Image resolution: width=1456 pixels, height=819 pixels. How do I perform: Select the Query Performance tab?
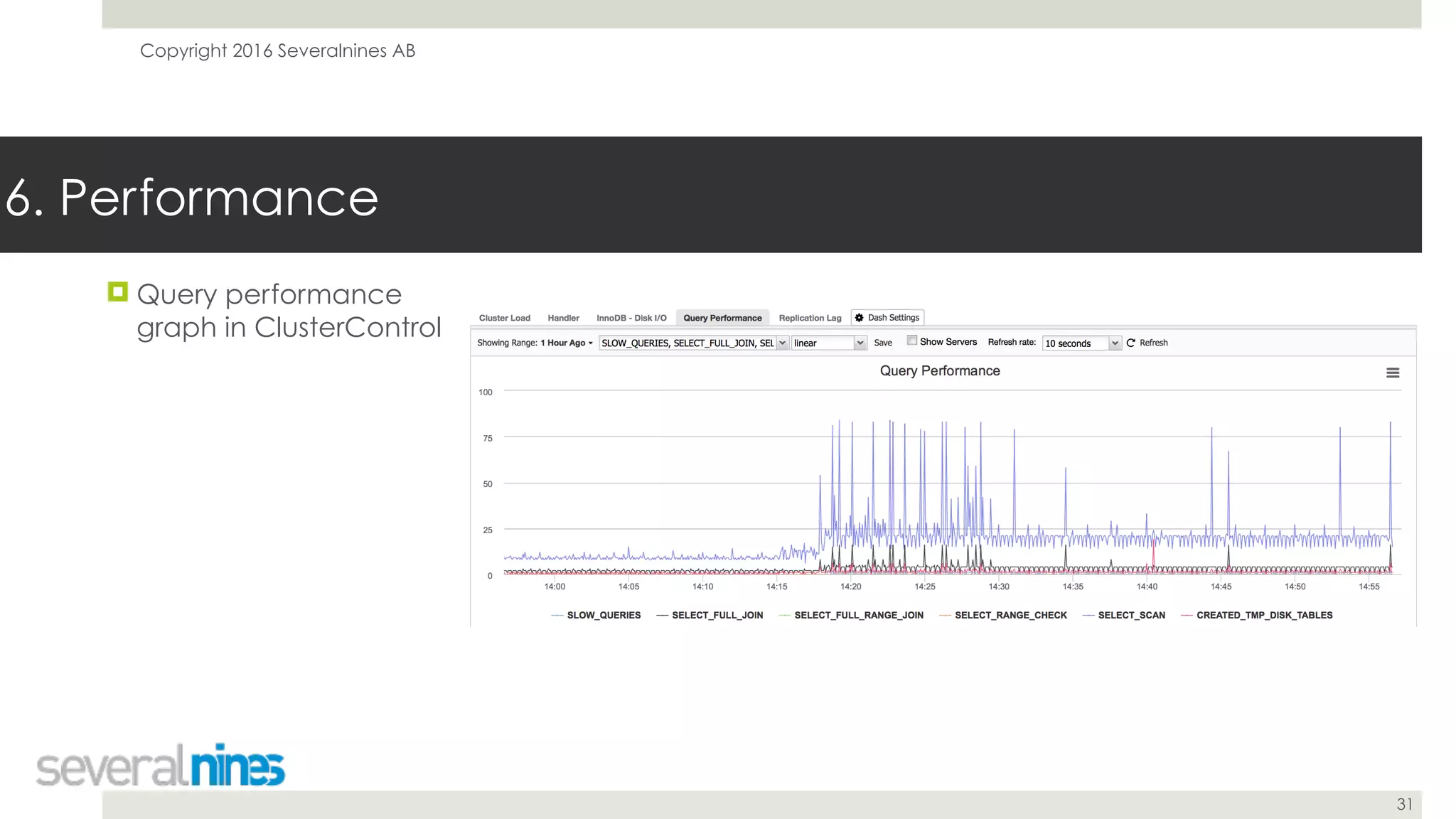(x=722, y=318)
